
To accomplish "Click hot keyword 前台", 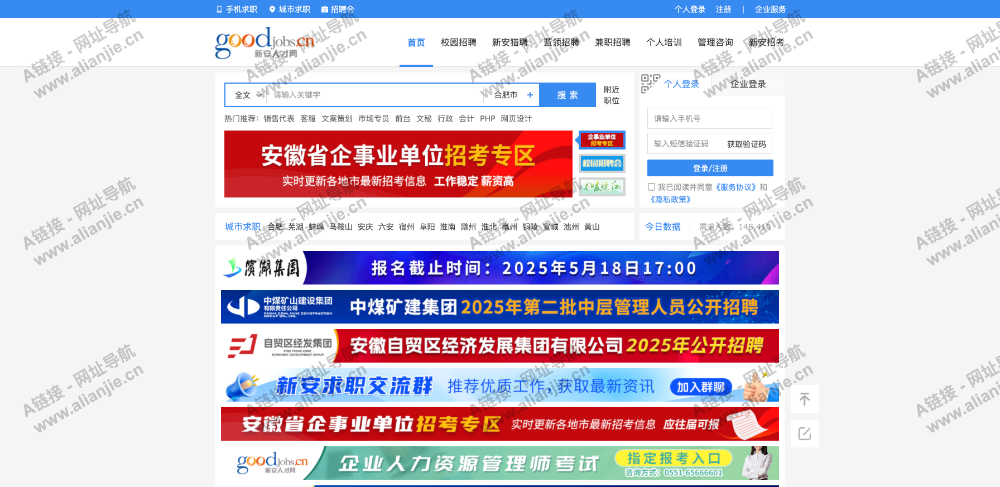I will point(403,119).
